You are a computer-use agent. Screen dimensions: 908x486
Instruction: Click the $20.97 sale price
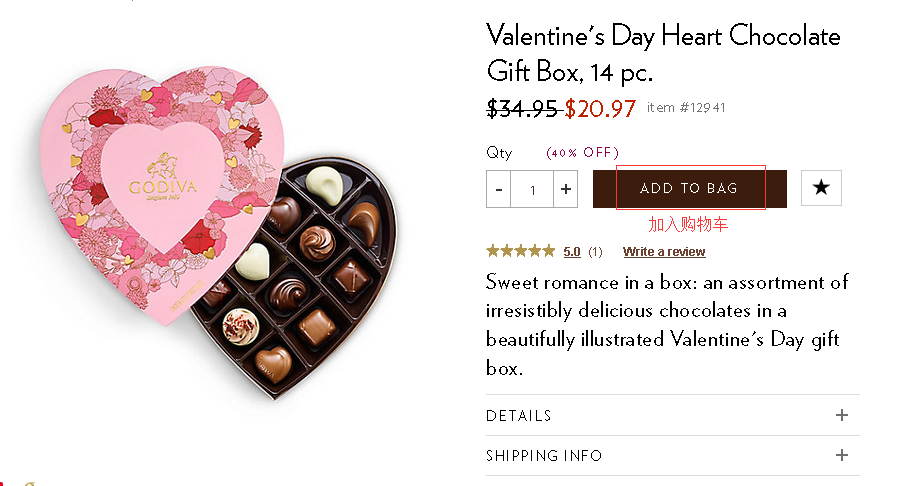coord(600,108)
